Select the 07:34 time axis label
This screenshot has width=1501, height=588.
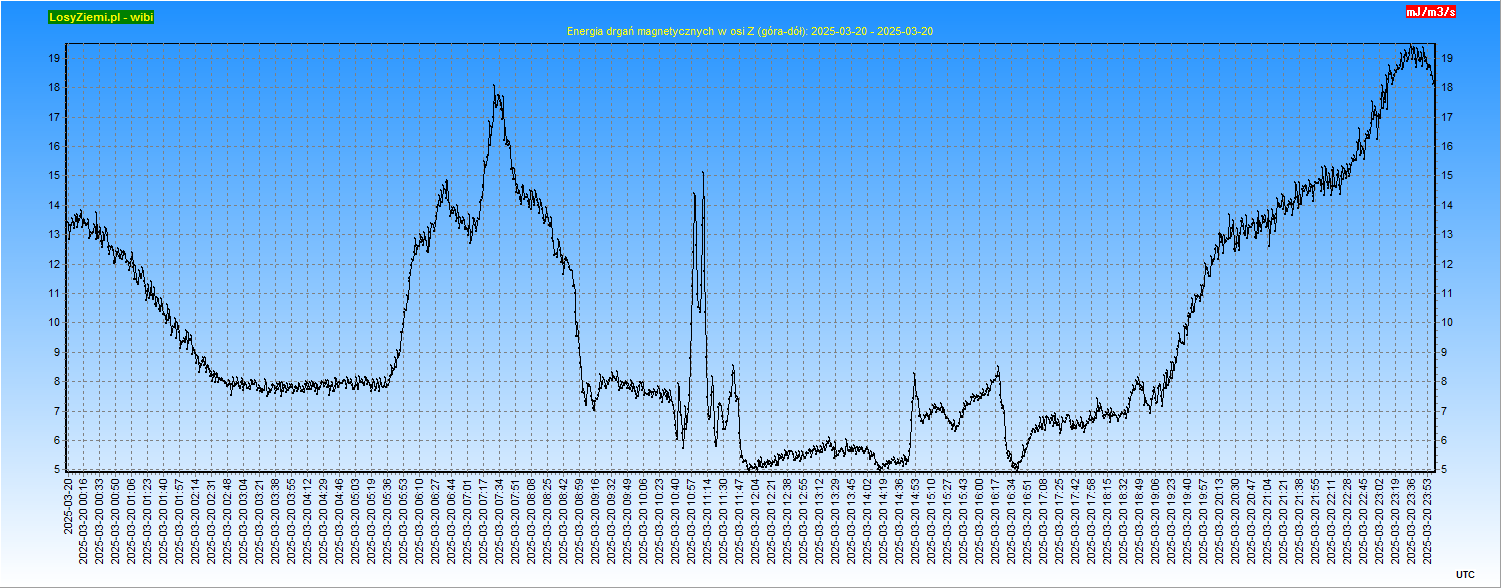[499, 520]
